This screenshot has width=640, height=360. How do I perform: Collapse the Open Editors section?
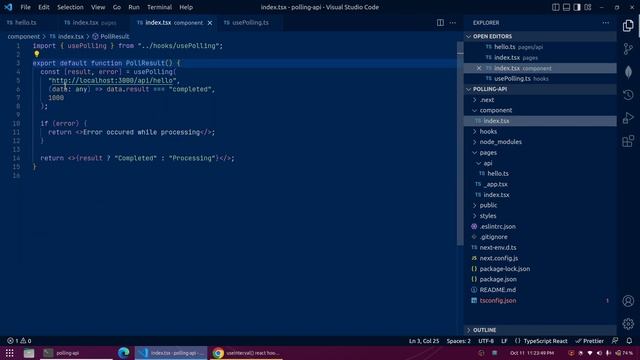pyautogui.click(x=540, y=36)
